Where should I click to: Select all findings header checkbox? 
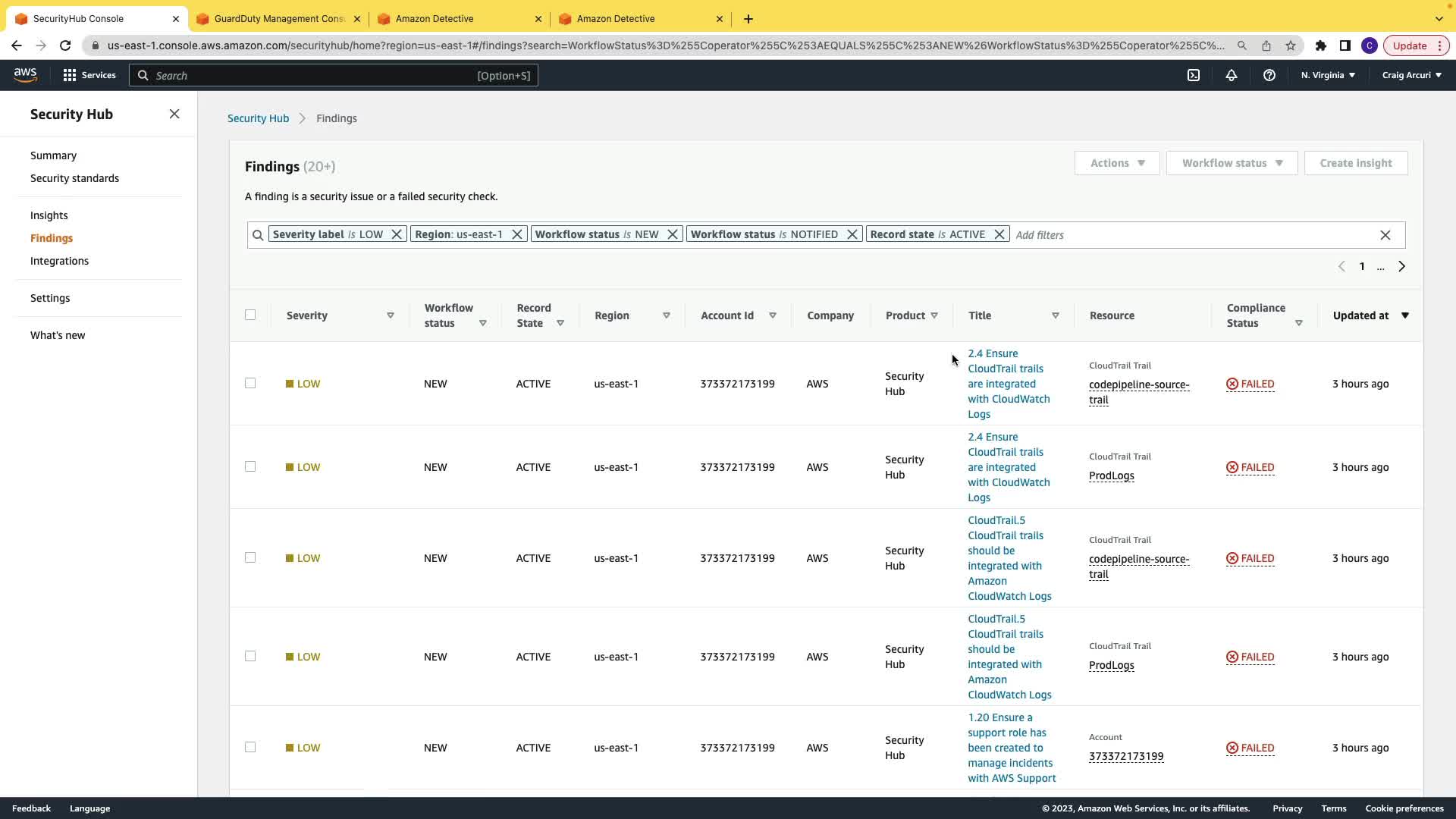tap(250, 315)
